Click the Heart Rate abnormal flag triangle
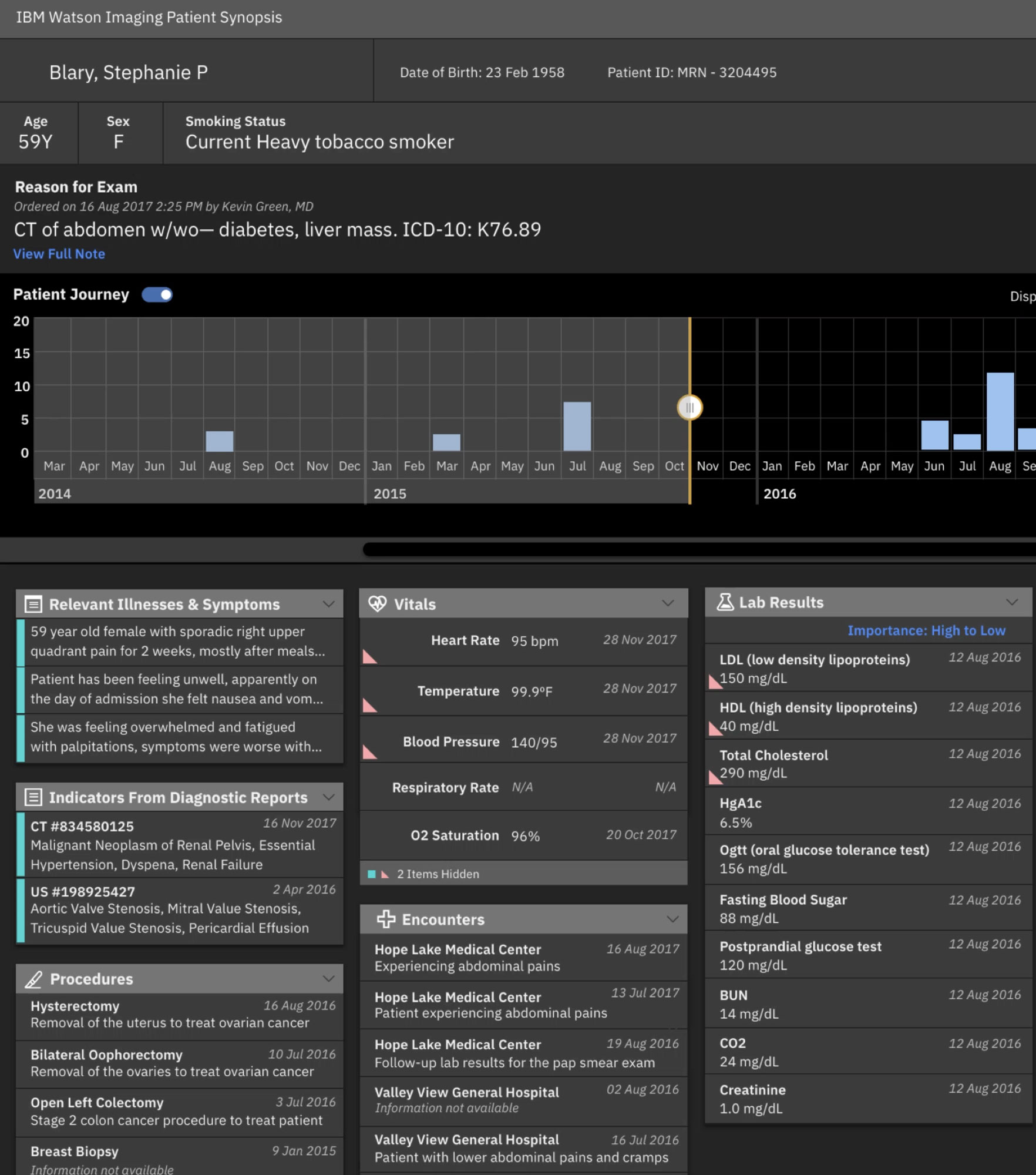Viewport: 1036px width, 1175px height. click(x=369, y=656)
